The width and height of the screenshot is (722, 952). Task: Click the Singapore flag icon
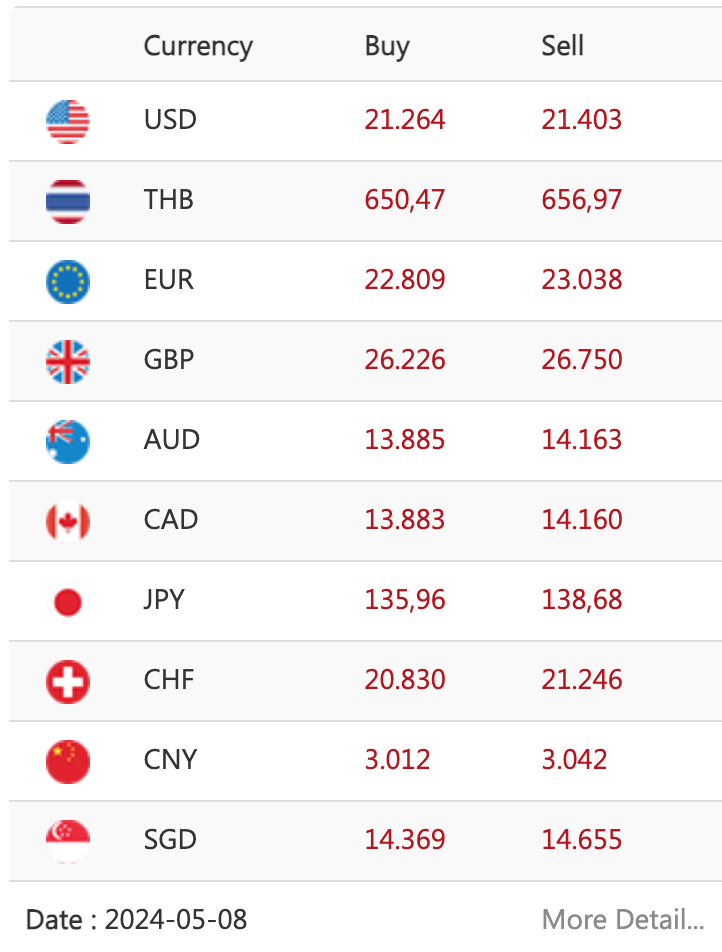pyautogui.click(x=67, y=842)
